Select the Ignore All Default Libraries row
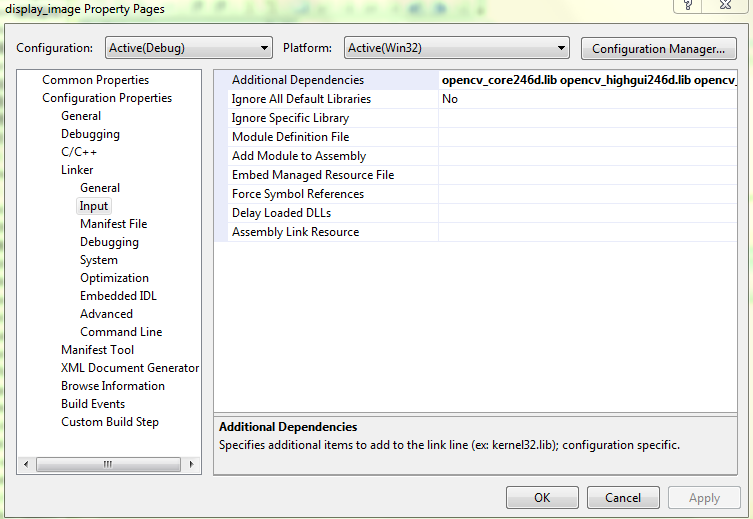Screen dimensions: 753x519 tap(301, 99)
